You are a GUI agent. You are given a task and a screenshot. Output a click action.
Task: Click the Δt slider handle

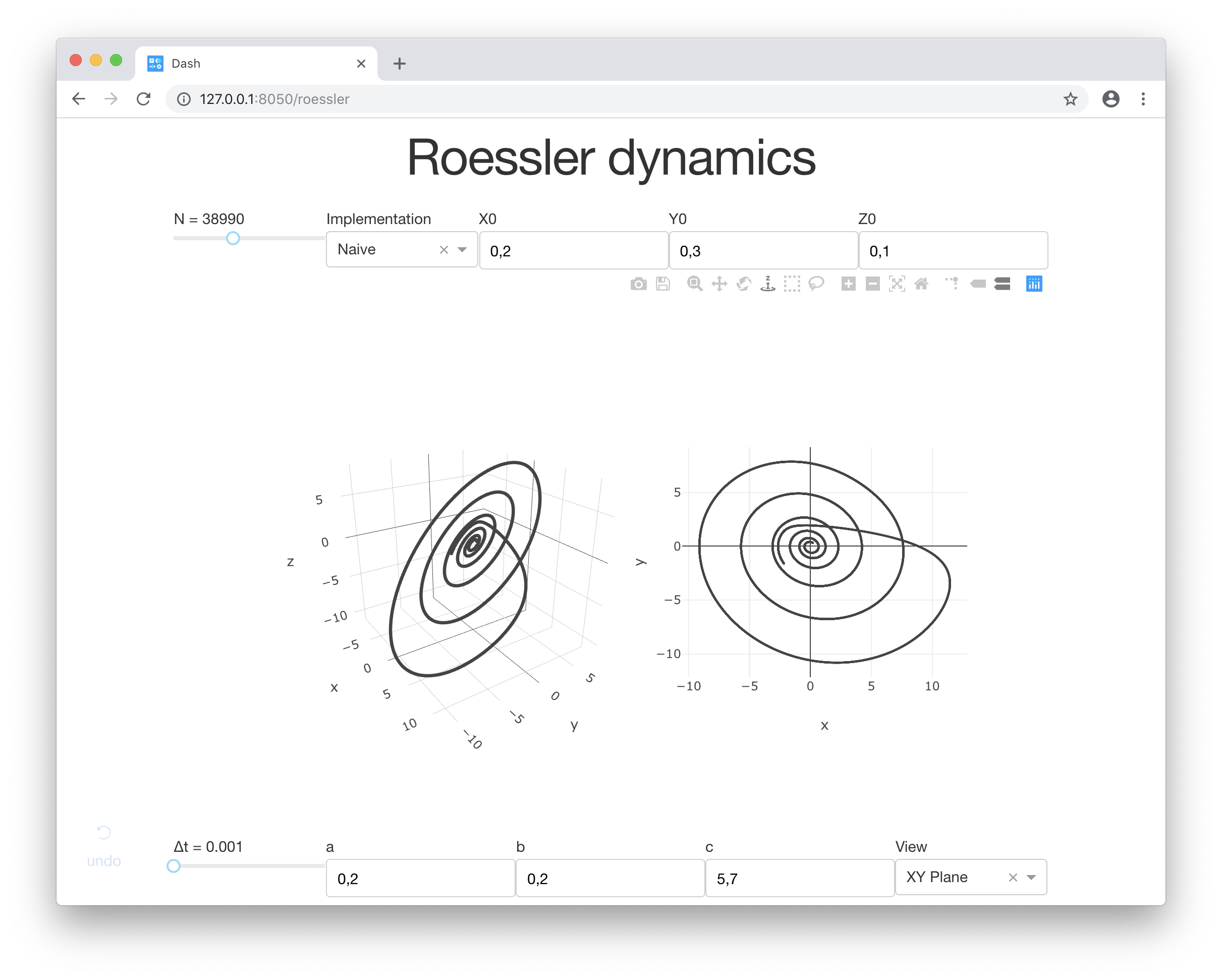point(174,866)
